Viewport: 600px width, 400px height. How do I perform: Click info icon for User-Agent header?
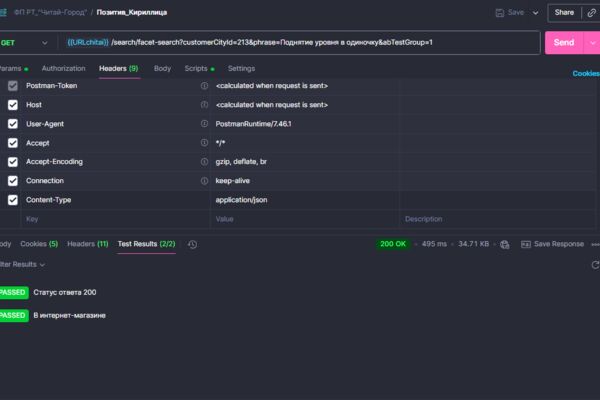204,124
